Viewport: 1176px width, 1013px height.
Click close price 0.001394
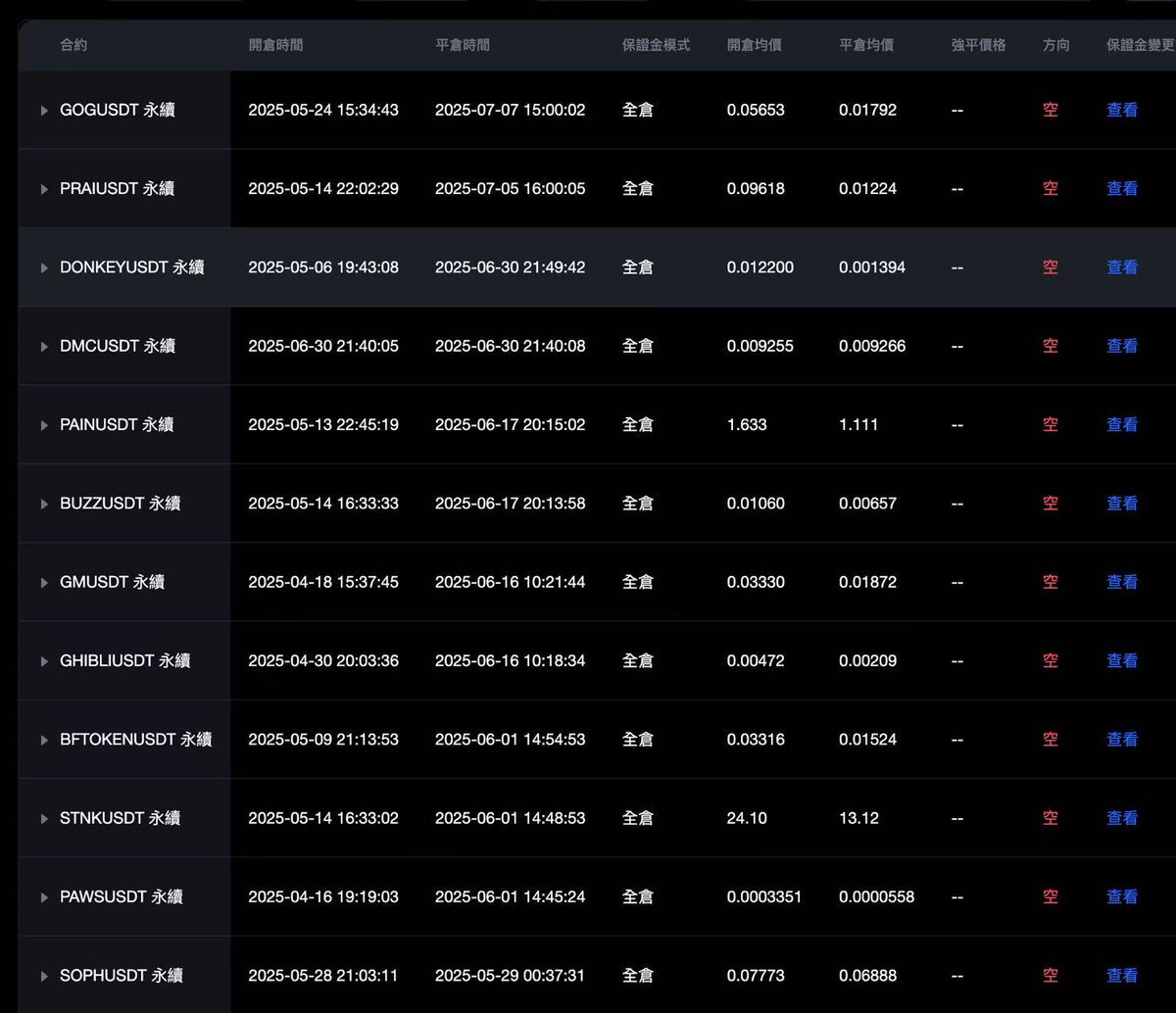(872, 266)
